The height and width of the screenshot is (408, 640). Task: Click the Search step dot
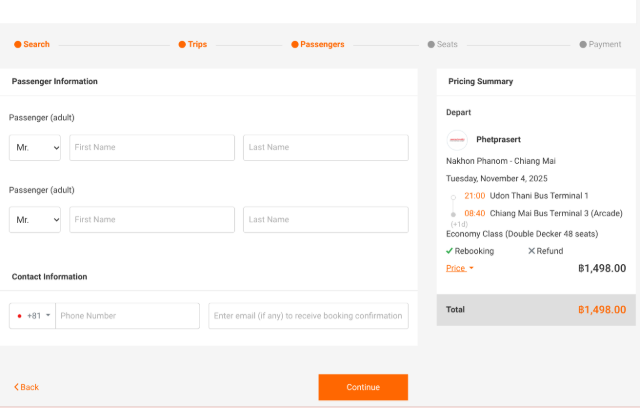(x=17, y=44)
